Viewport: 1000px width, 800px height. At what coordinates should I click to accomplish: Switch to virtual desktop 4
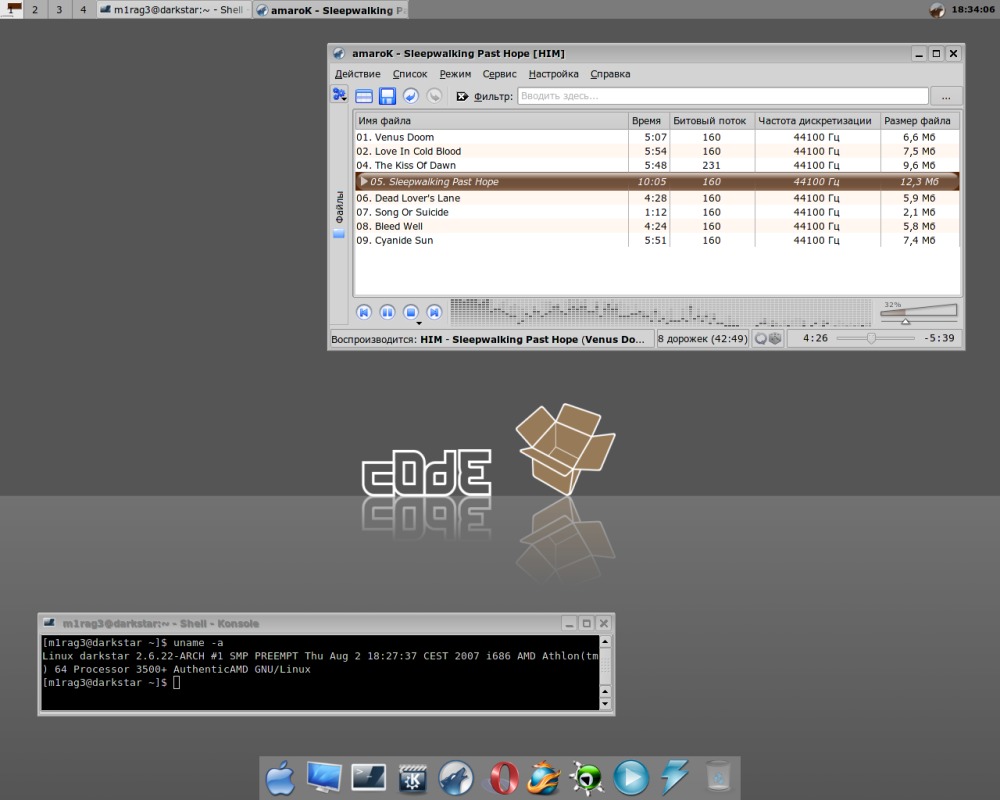pos(83,10)
